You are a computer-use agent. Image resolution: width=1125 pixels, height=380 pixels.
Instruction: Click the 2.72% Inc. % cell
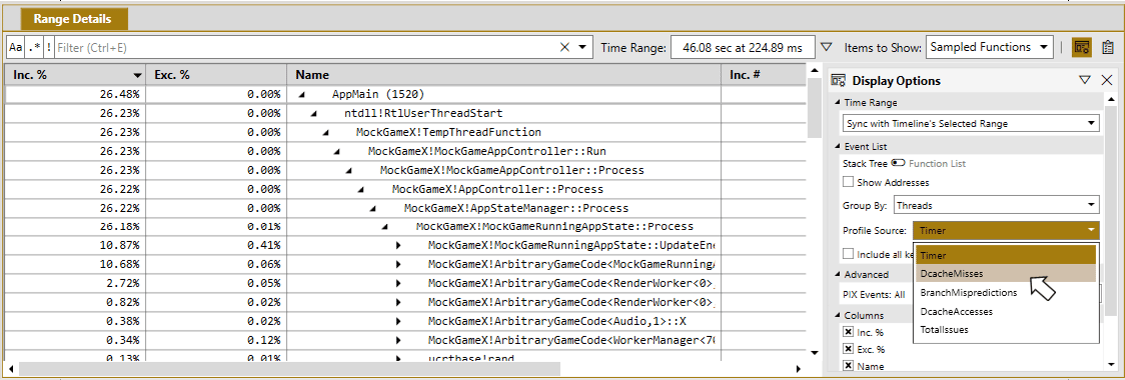click(x=75, y=284)
